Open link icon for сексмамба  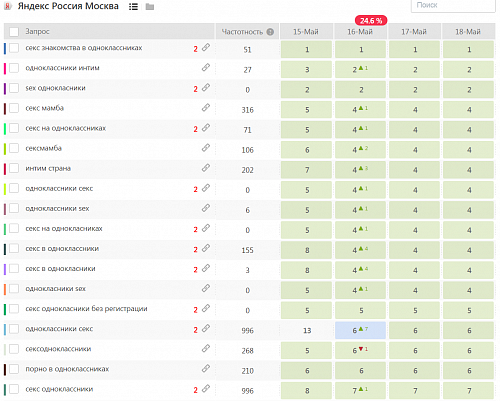pos(206,147)
